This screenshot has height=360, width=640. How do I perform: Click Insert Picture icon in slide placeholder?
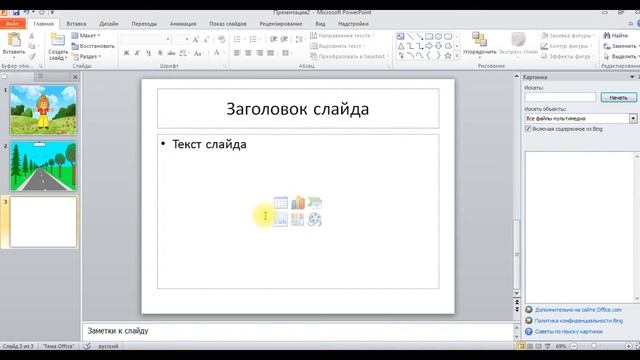pyautogui.click(x=280, y=220)
